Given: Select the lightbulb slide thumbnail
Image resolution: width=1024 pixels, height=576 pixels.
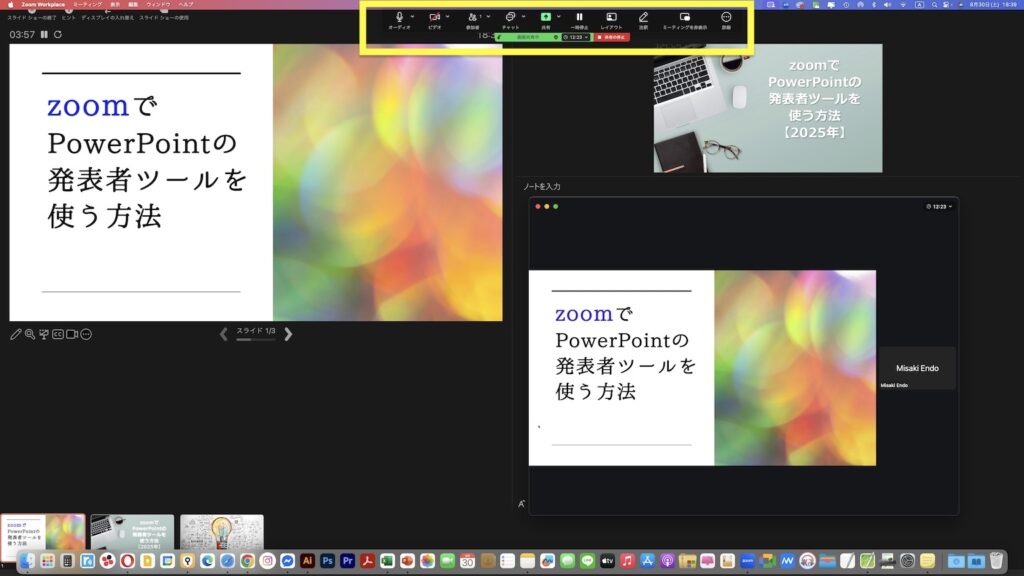Looking at the screenshot, I should click(x=222, y=533).
